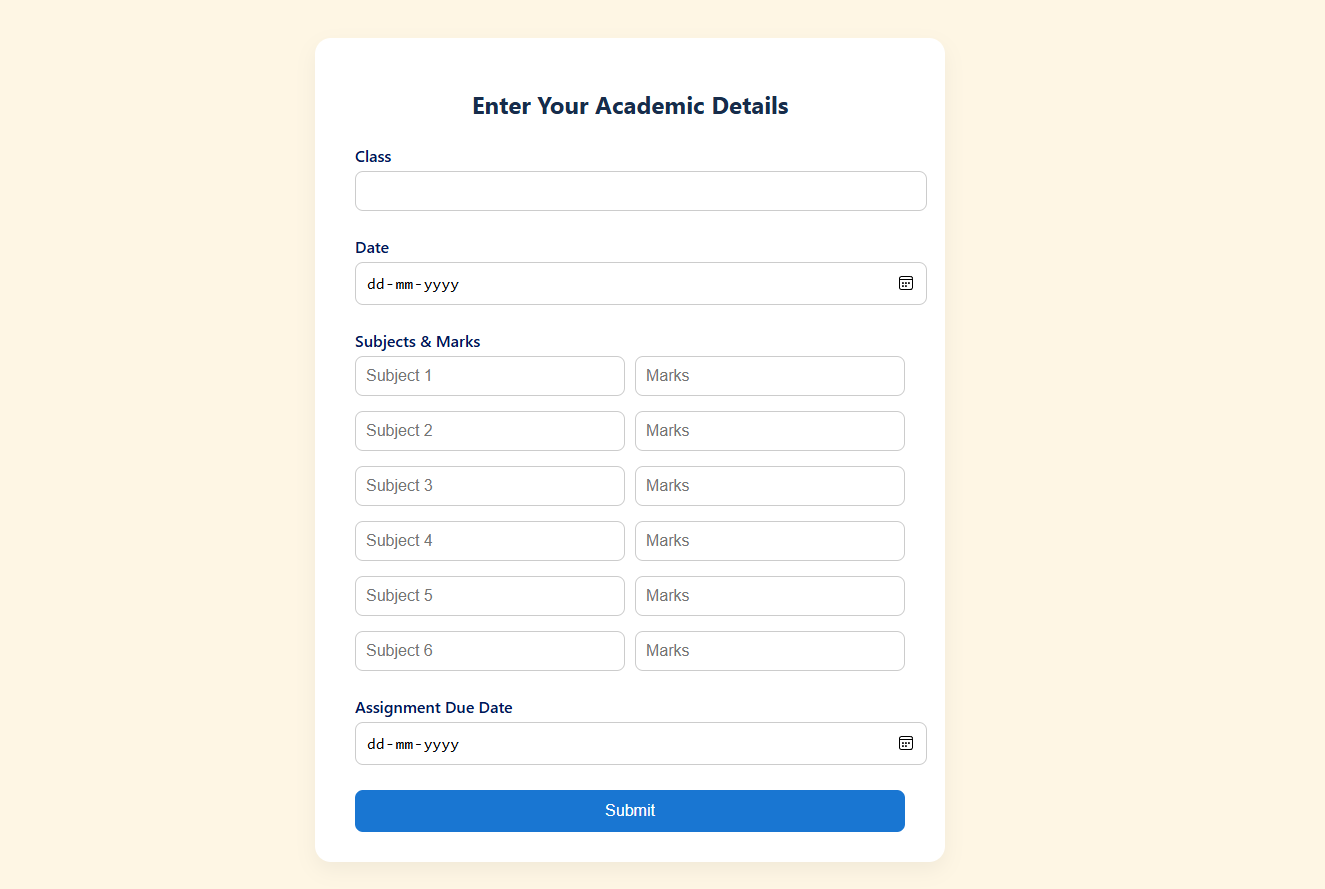The width and height of the screenshot is (1325, 889).
Task: Focus the Subject 3 text input
Action: tap(489, 485)
